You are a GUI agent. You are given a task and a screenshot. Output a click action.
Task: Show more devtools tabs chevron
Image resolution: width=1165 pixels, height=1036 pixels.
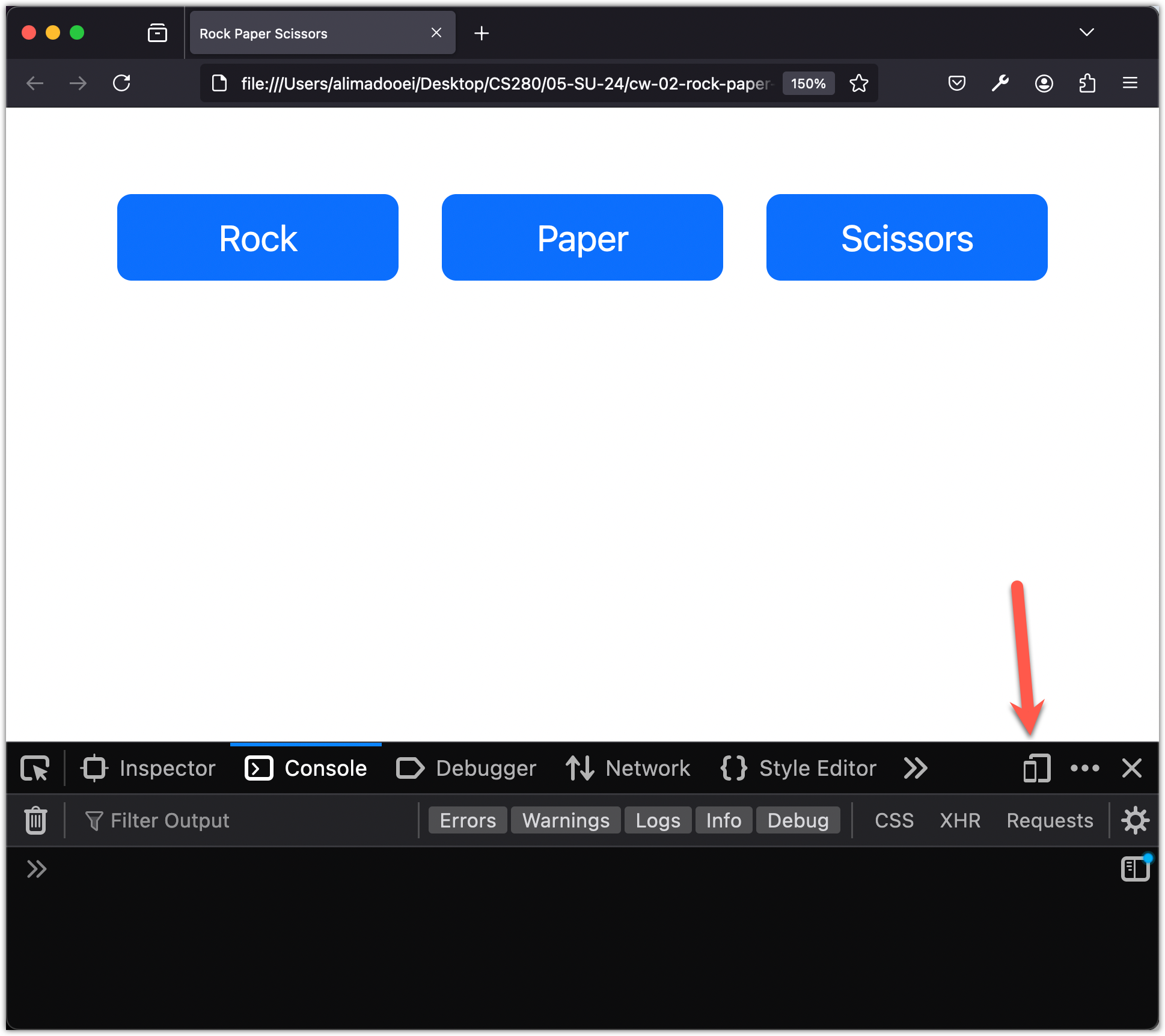916,768
